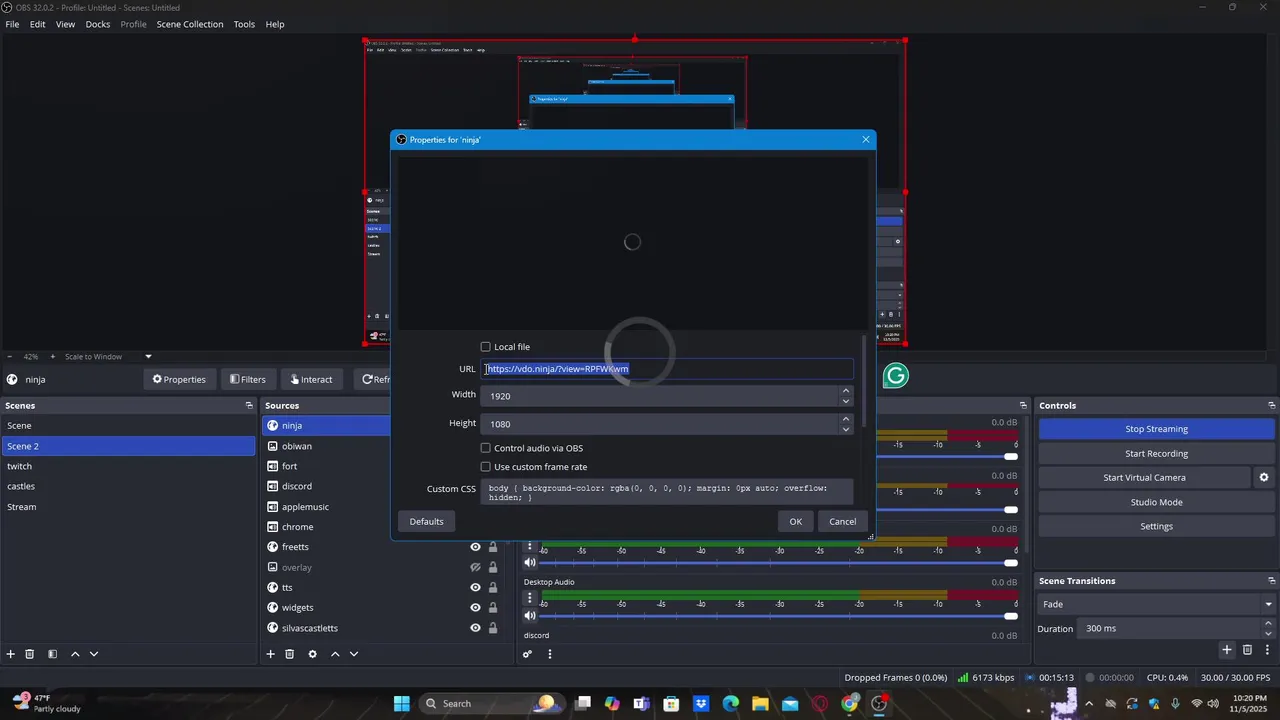Image resolution: width=1280 pixels, height=720 pixels.
Task: Open transition properties three-dot menu
Action: click(x=1266, y=650)
